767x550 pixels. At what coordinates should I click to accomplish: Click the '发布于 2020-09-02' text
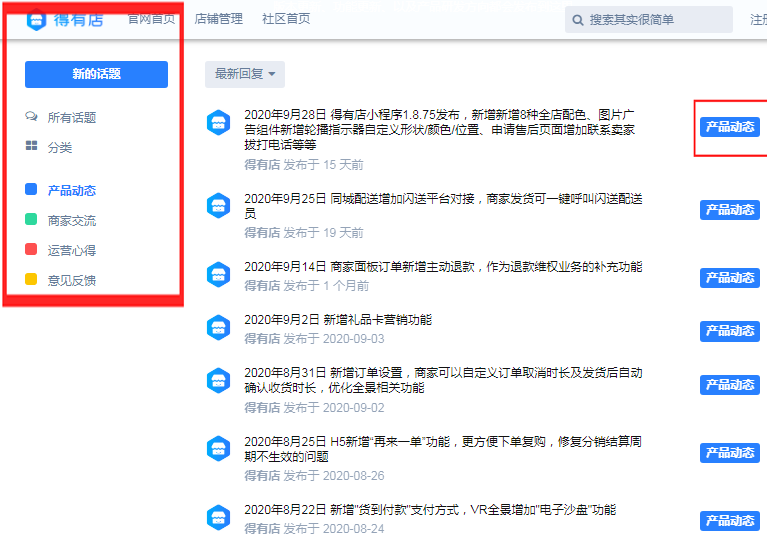(x=334, y=408)
